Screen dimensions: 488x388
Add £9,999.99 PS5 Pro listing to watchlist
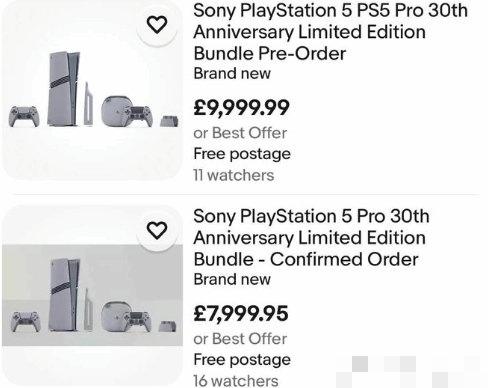tap(157, 25)
